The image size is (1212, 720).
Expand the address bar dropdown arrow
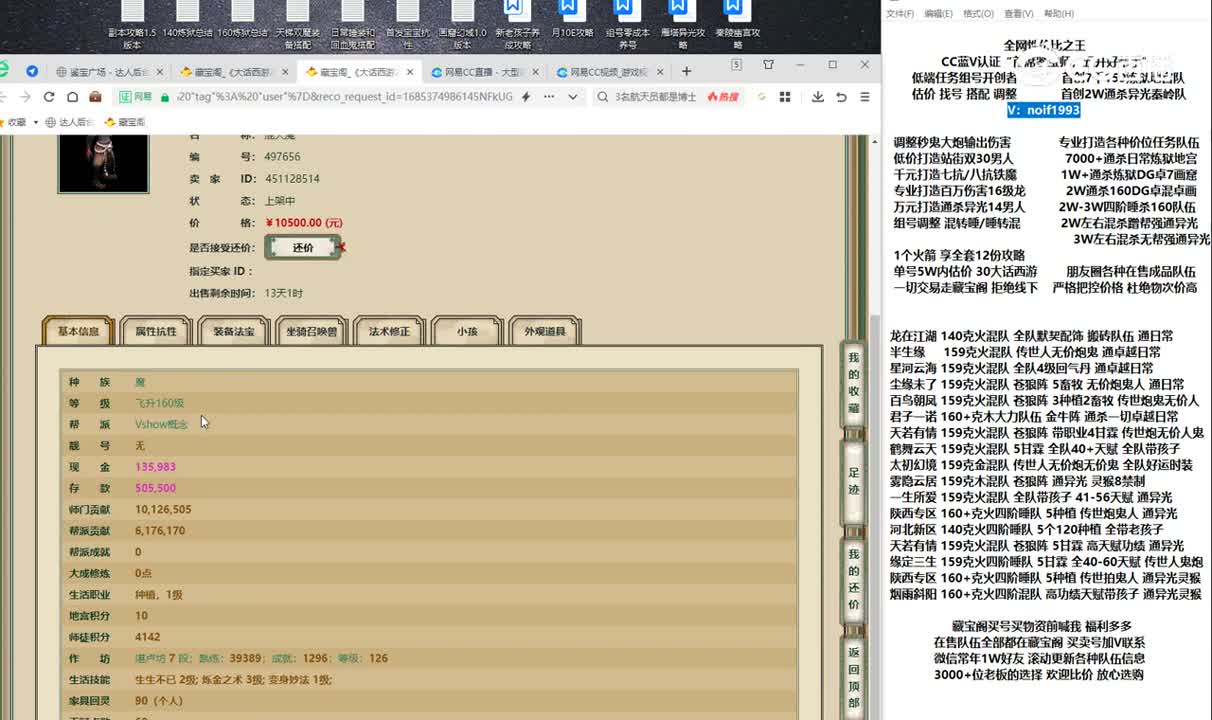pos(573,97)
